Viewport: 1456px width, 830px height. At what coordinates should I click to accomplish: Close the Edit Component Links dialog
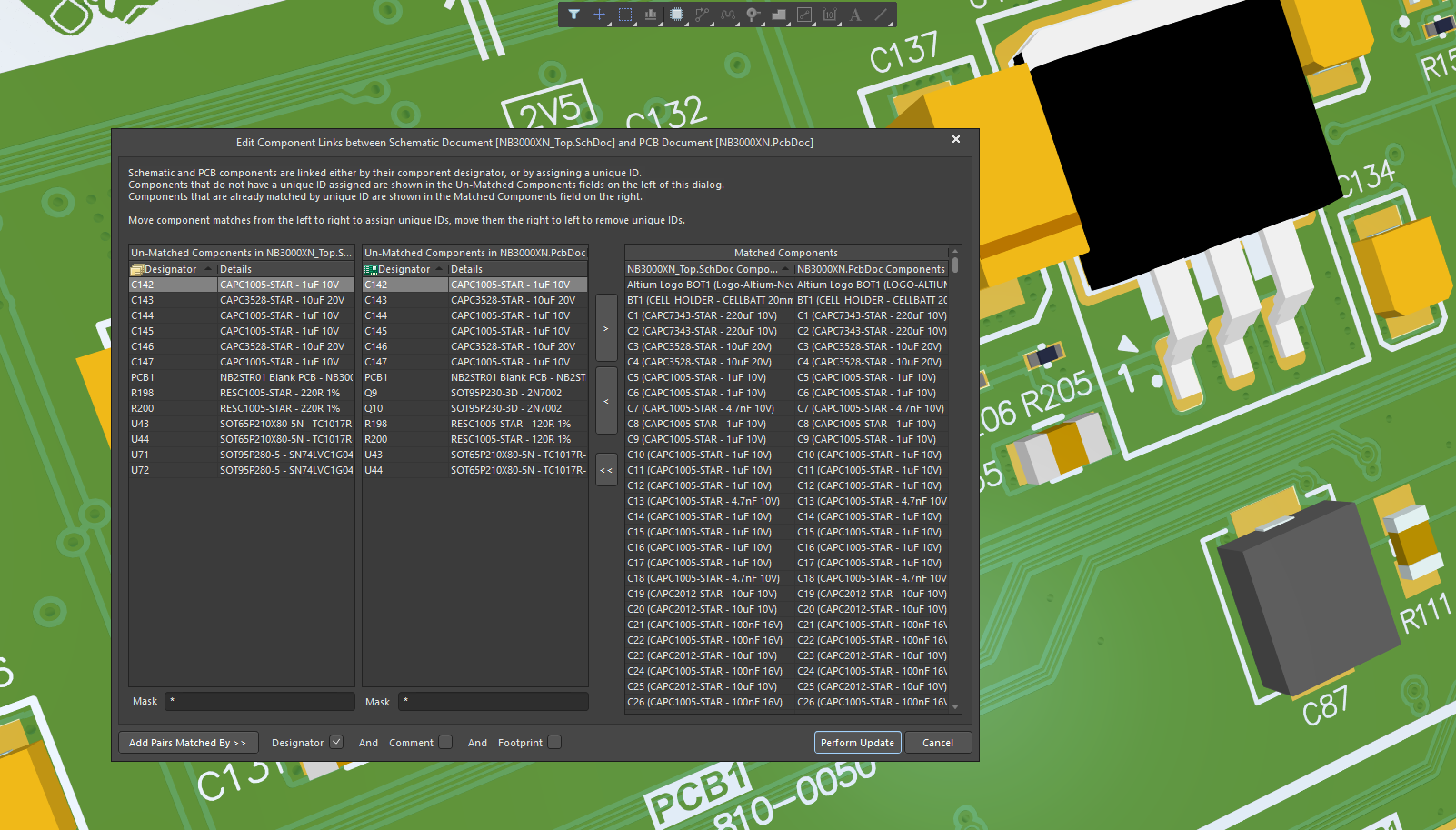956,140
